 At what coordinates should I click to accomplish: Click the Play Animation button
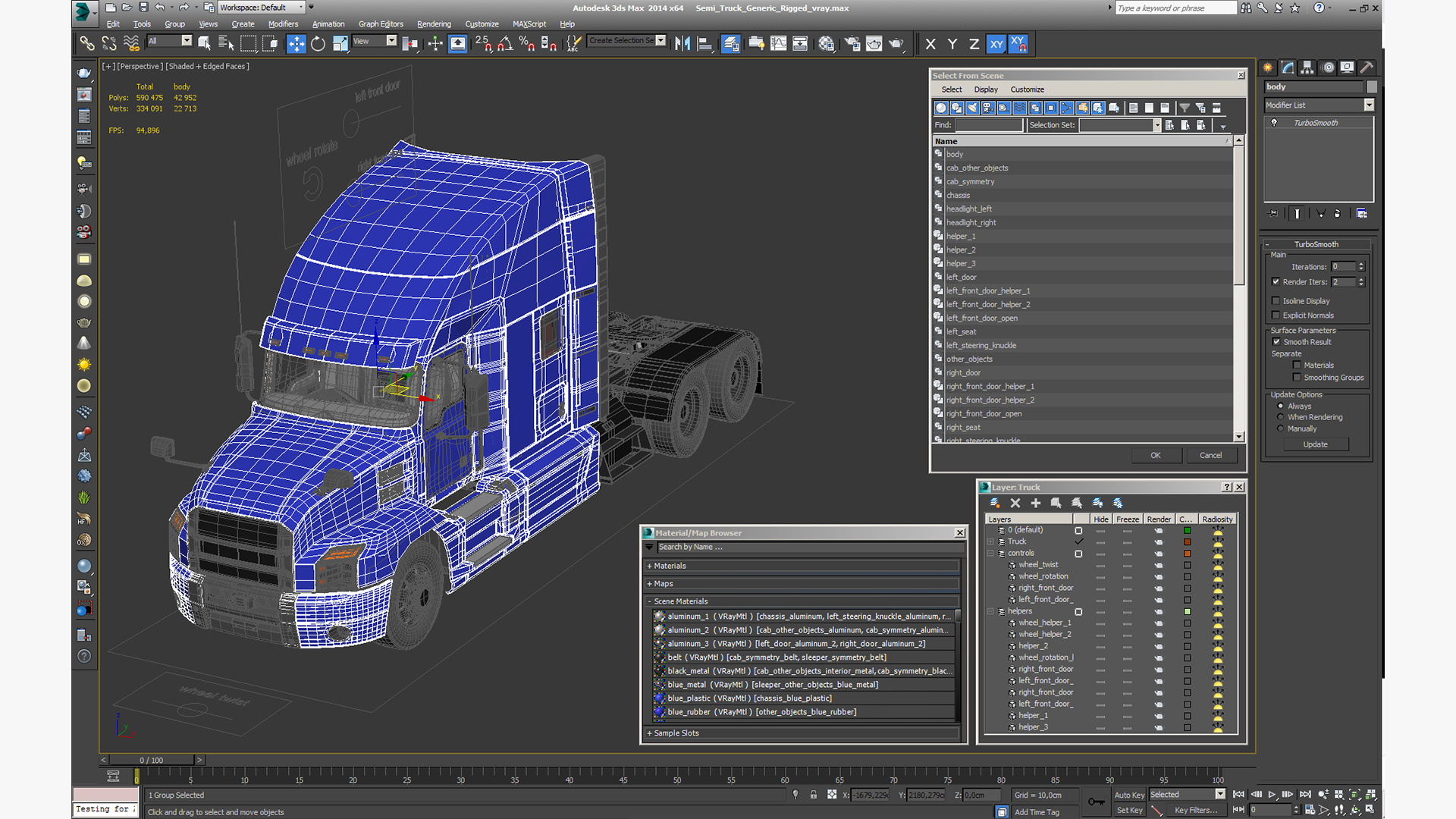(1272, 795)
